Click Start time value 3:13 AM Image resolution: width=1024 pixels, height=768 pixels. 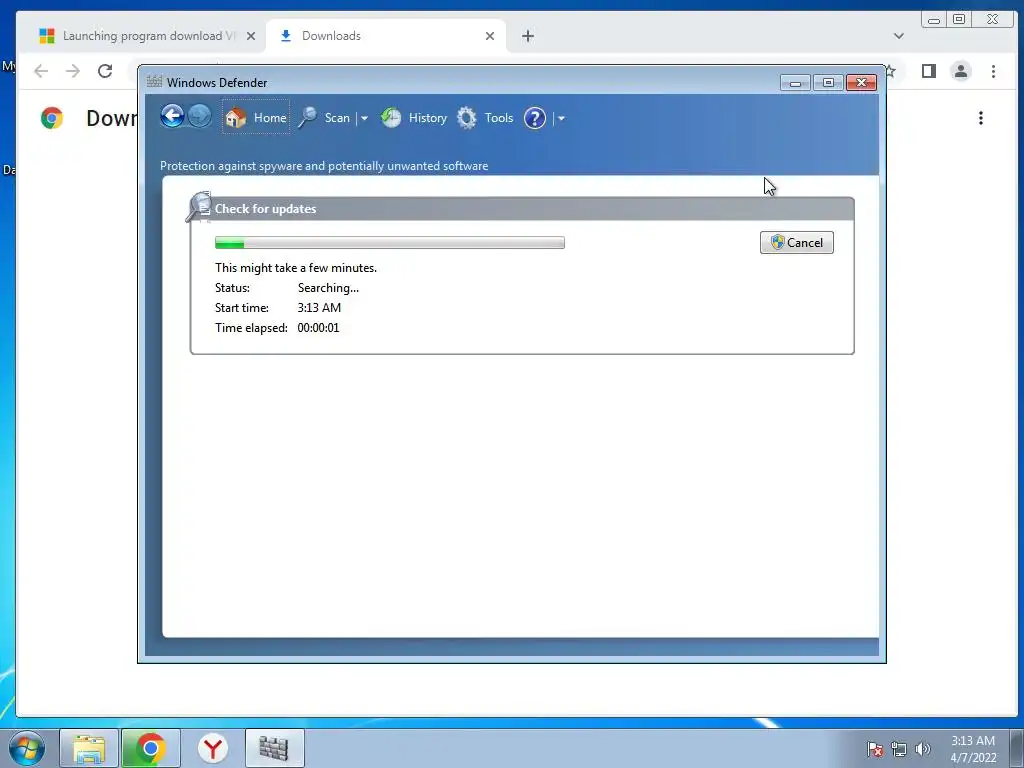pyautogui.click(x=319, y=308)
